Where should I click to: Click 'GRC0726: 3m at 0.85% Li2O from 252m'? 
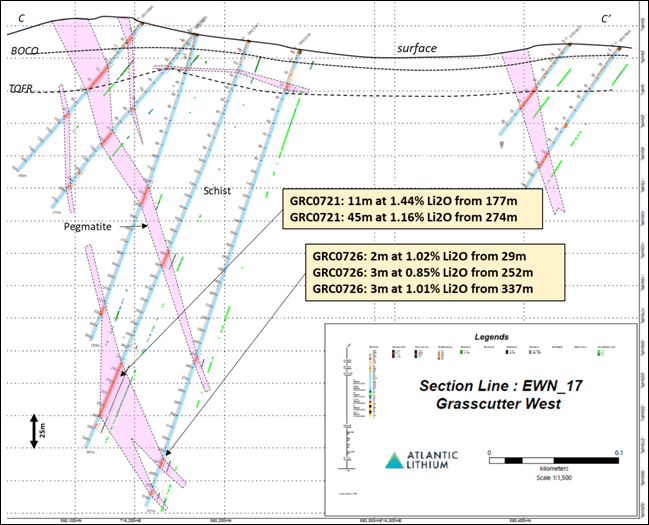pyautogui.click(x=423, y=273)
